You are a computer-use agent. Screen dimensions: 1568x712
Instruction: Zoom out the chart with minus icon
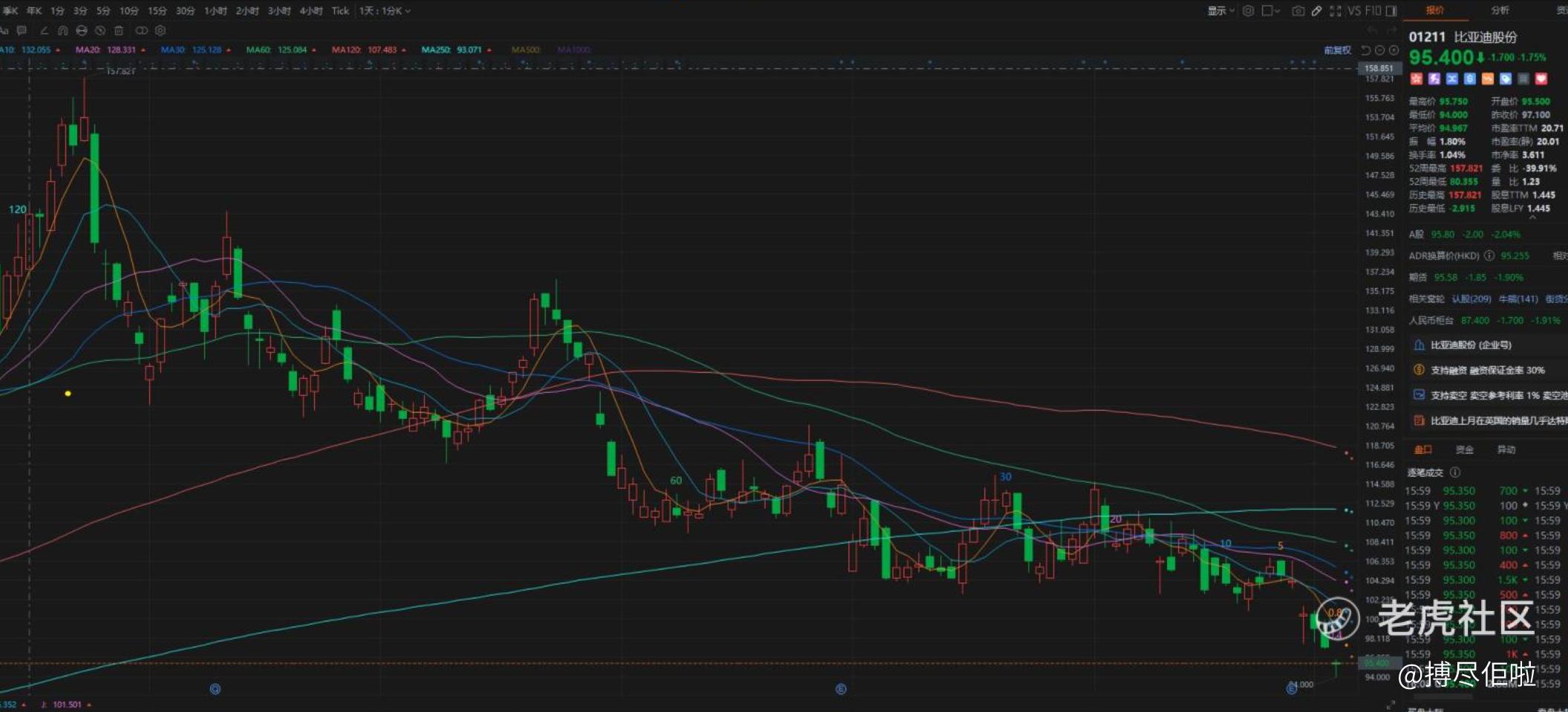pos(1379,50)
